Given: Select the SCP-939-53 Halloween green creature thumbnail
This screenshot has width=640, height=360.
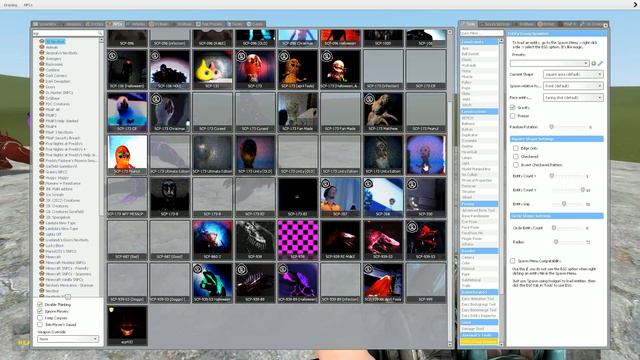Looking at the screenshot, I should click(212, 282).
